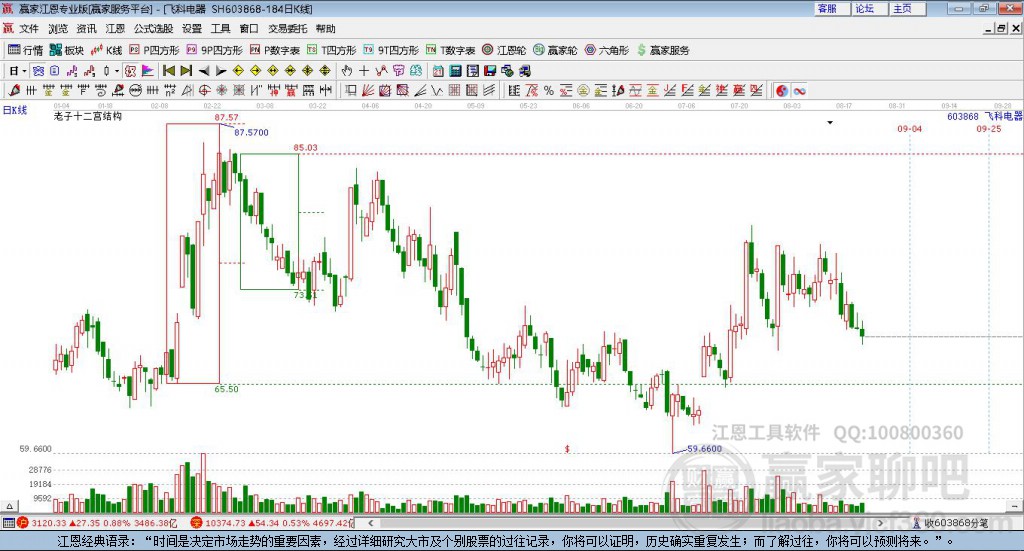The width and height of the screenshot is (1024, 551).
Task: Click the 09-25 date marker
Action: click(x=989, y=129)
